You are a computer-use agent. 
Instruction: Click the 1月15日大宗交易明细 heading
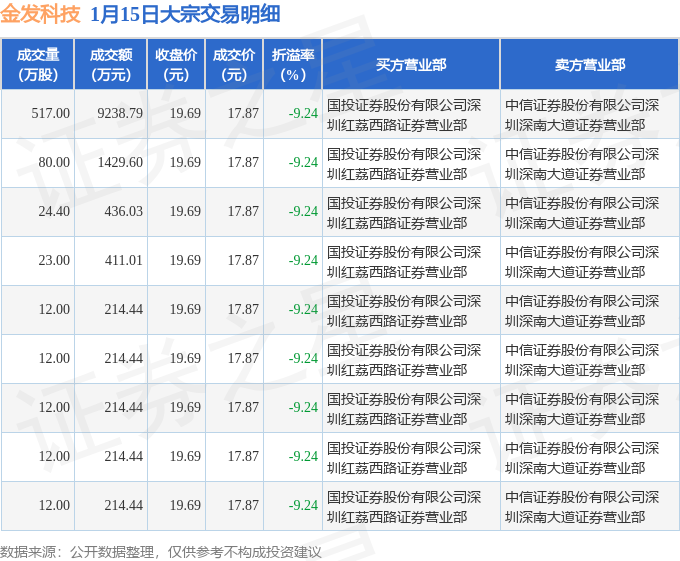[x=185, y=14]
